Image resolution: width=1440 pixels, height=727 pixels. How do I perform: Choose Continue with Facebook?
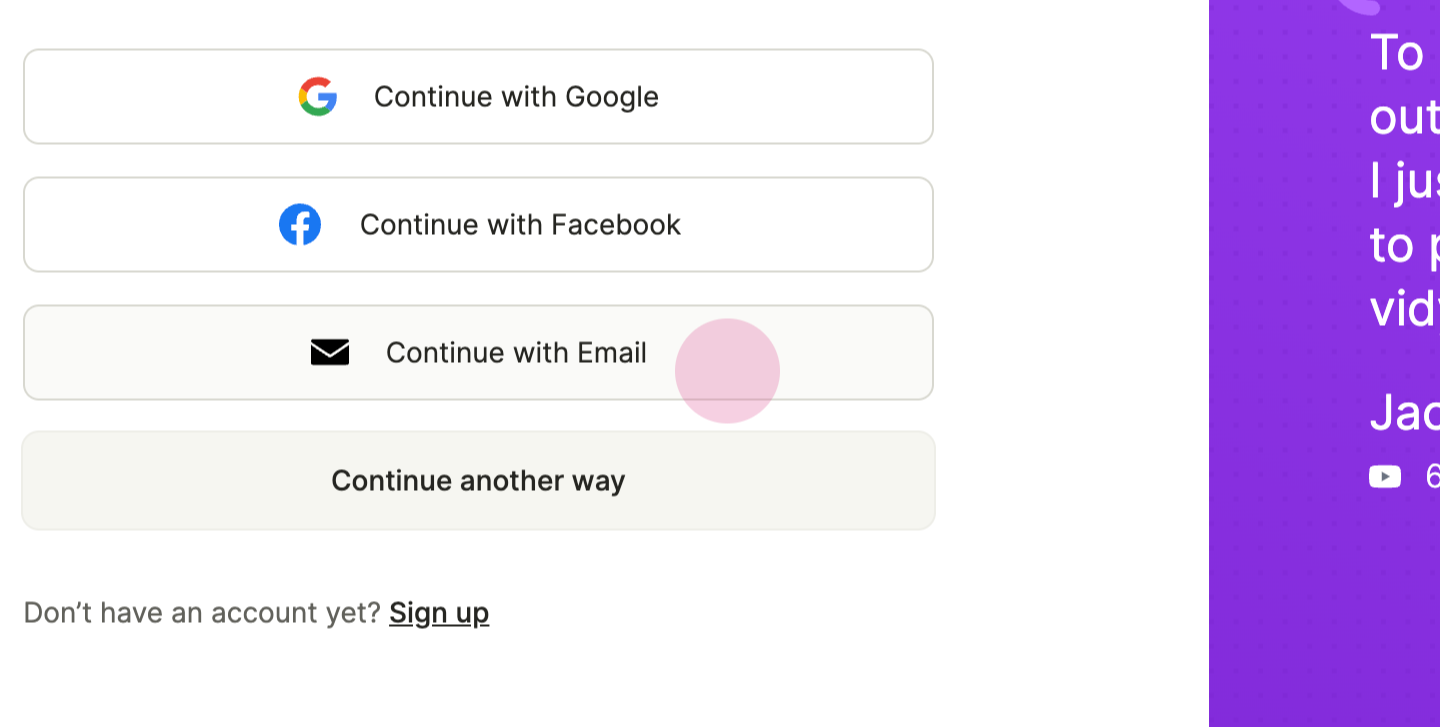[478, 224]
